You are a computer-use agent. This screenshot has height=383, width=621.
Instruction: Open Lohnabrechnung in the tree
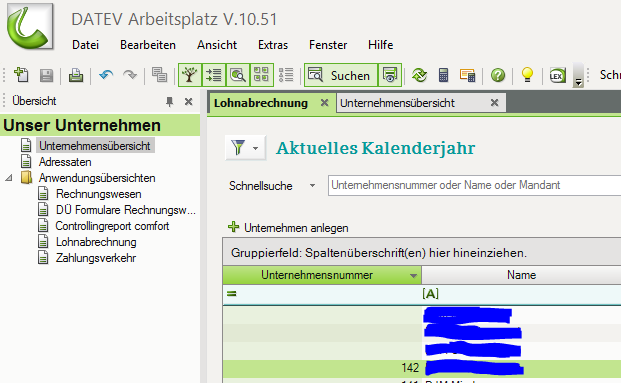(x=96, y=242)
